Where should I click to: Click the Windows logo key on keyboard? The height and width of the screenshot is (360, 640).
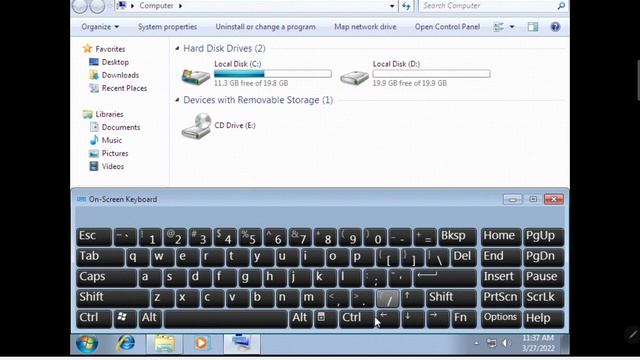125,318
